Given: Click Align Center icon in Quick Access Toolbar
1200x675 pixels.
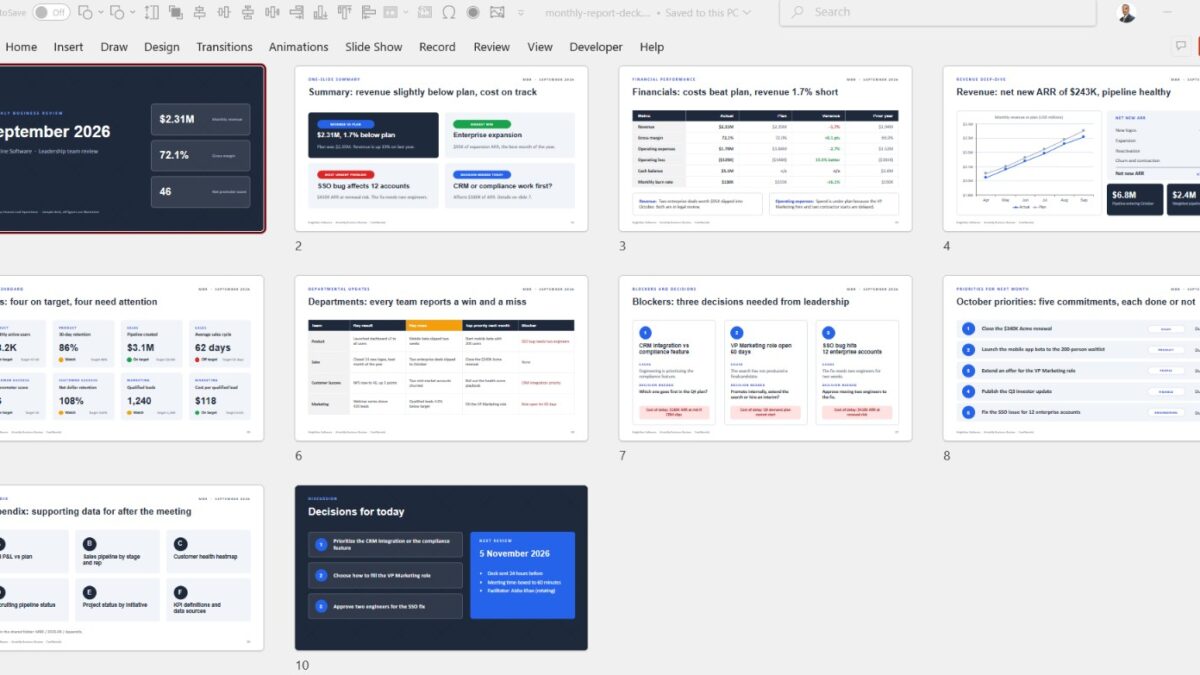Looking at the screenshot, I should point(199,12).
